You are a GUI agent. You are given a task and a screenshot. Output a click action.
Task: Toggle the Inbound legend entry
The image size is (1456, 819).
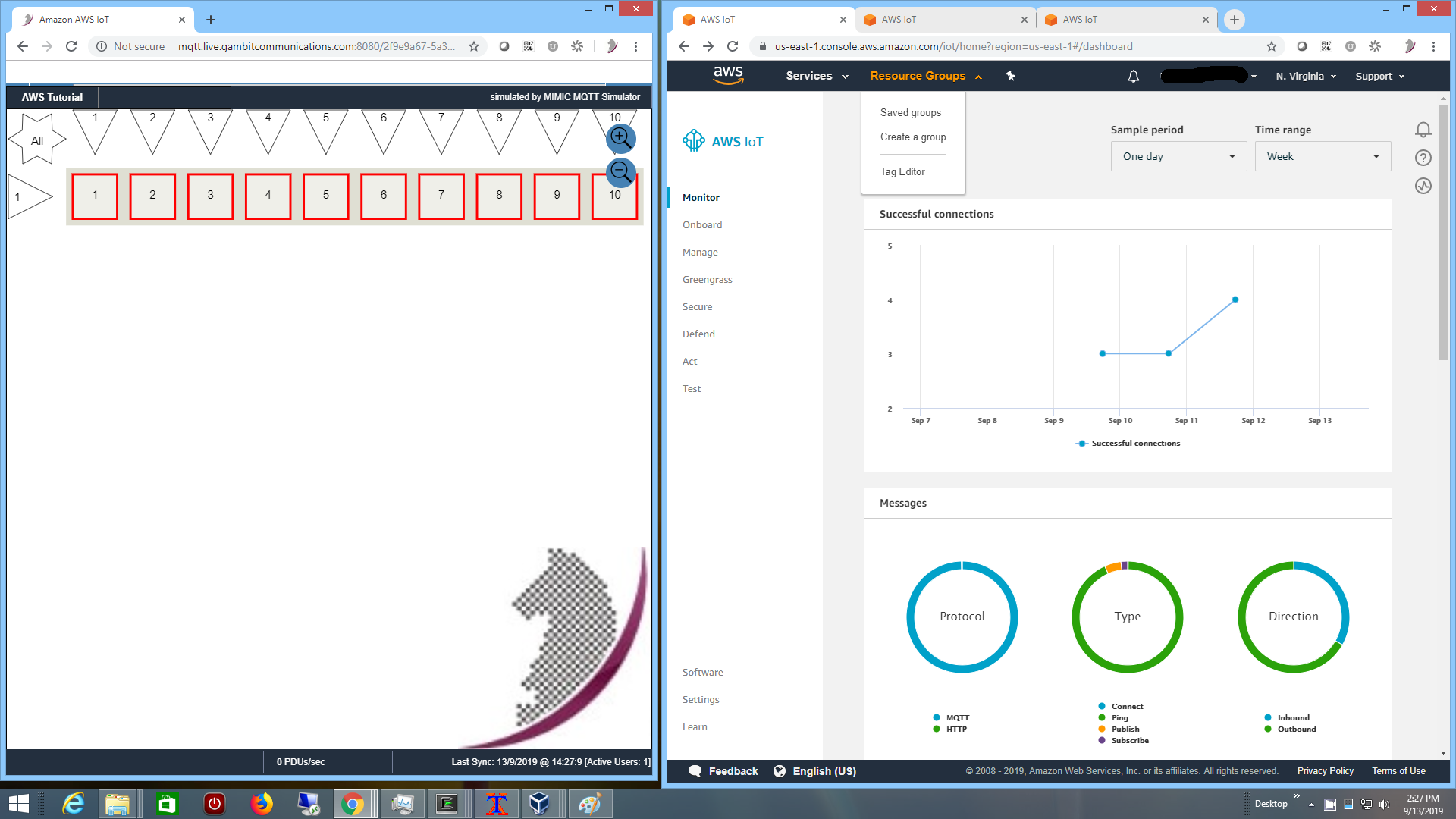[x=1287, y=717]
